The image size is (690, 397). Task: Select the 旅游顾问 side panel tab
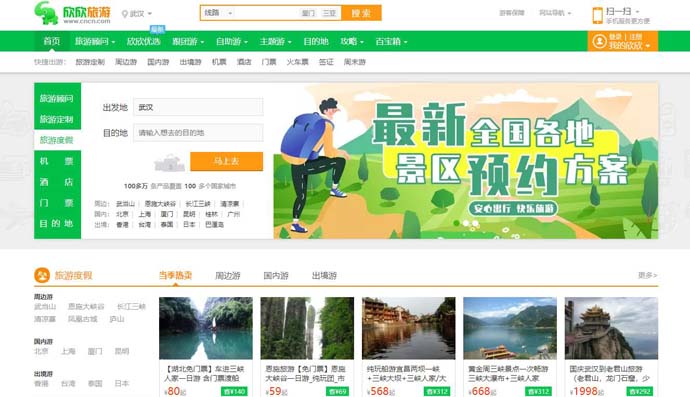[57, 98]
